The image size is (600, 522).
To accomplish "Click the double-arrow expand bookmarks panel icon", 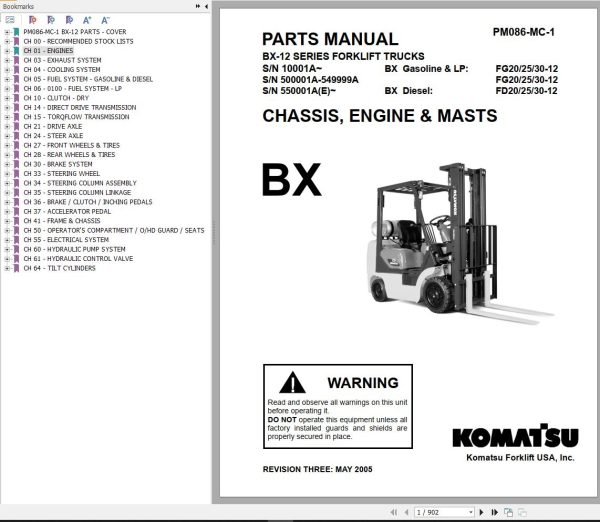I will click(x=198, y=6).
